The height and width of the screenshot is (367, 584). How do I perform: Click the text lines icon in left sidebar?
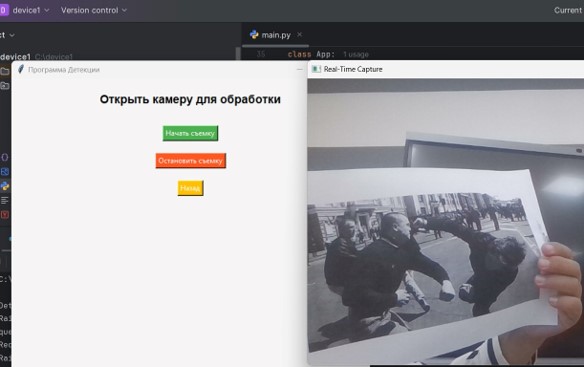(x=4, y=200)
